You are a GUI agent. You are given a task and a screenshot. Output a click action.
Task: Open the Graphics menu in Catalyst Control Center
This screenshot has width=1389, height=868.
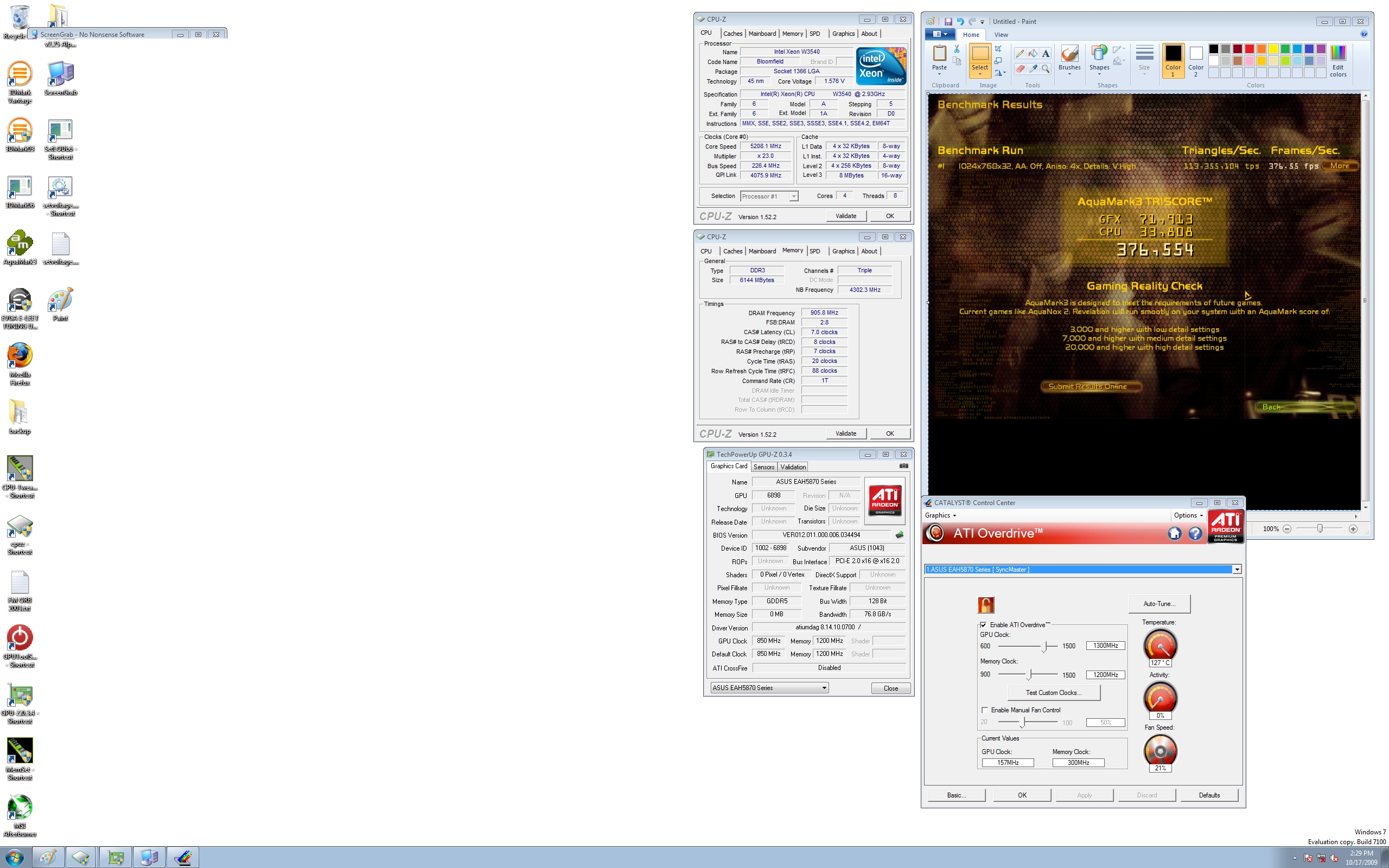tap(940, 515)
